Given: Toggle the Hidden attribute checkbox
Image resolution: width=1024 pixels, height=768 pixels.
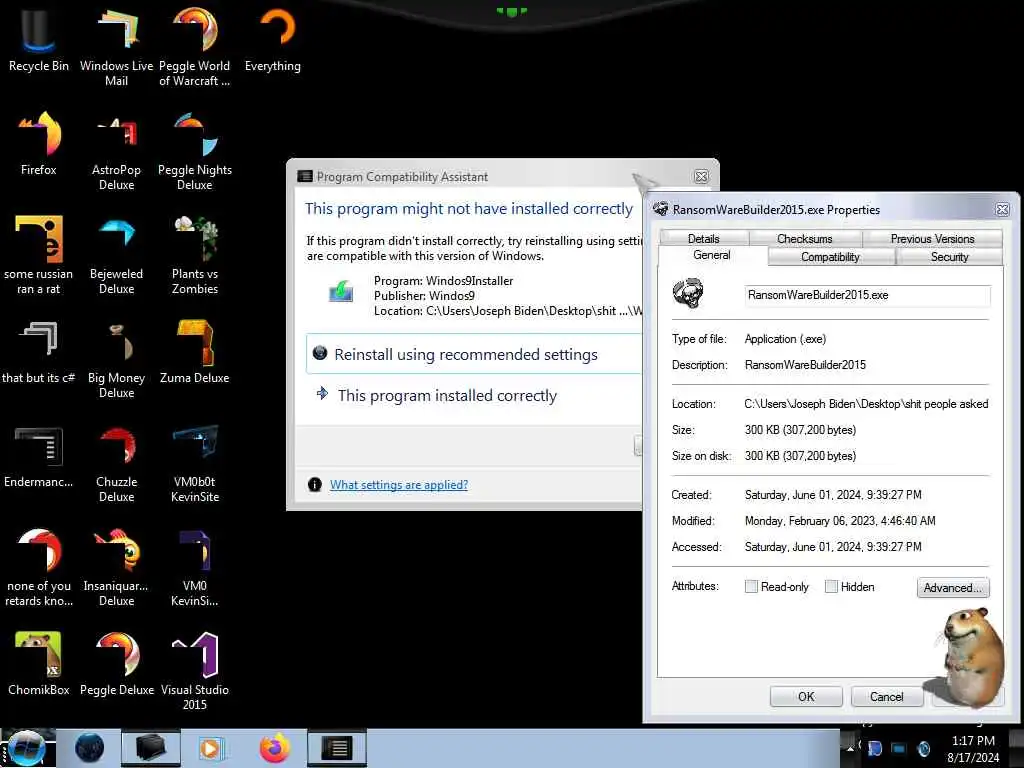Looking at the screenshot, I should tap(831, 586).
